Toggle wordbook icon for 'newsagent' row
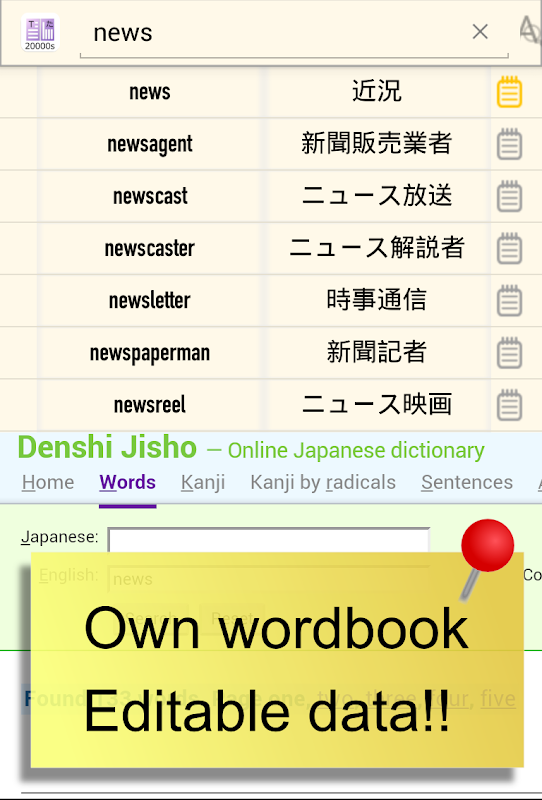542x800 pixels. (x=509, y=144)
